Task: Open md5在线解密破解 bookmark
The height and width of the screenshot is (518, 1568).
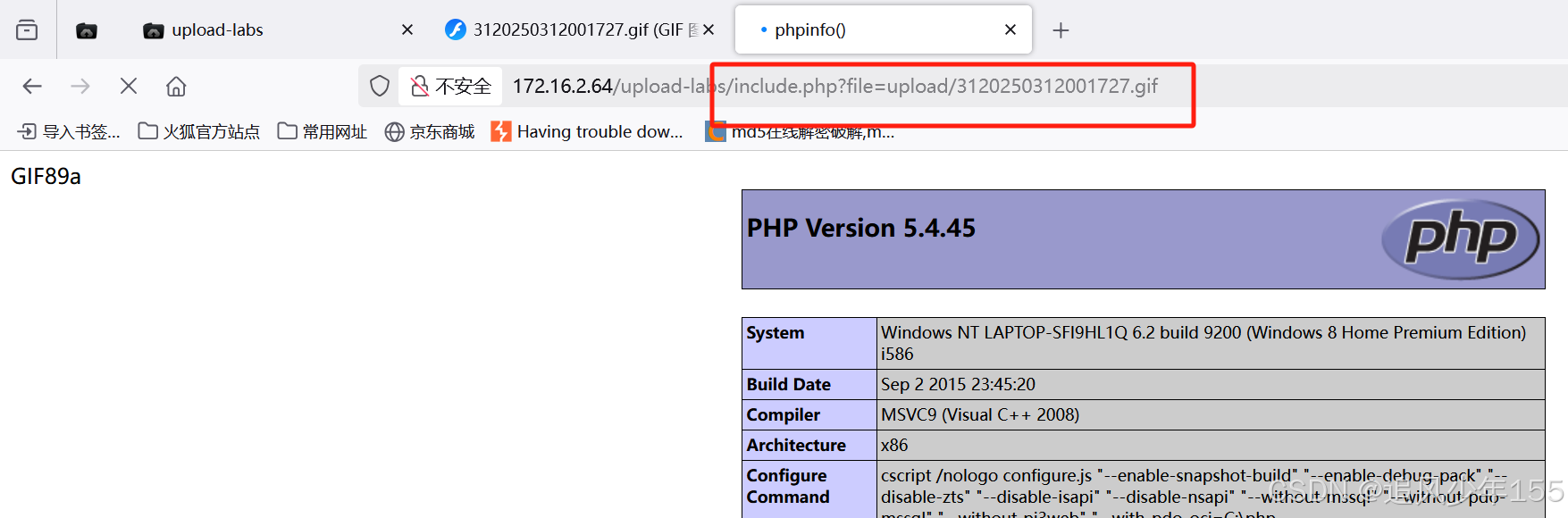Action: tap(800, 132)
